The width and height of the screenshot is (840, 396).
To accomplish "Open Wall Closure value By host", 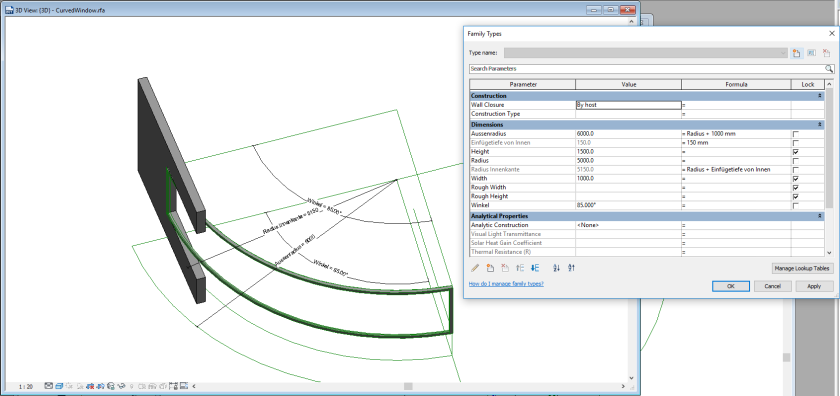I will [628, 105].
